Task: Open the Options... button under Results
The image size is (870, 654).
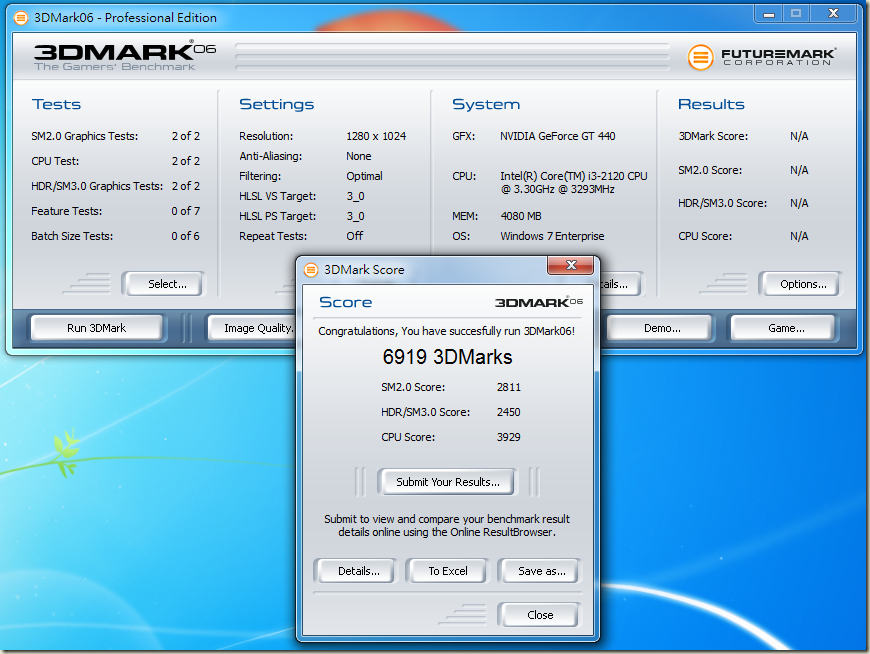Action: (x=803, y=284)
